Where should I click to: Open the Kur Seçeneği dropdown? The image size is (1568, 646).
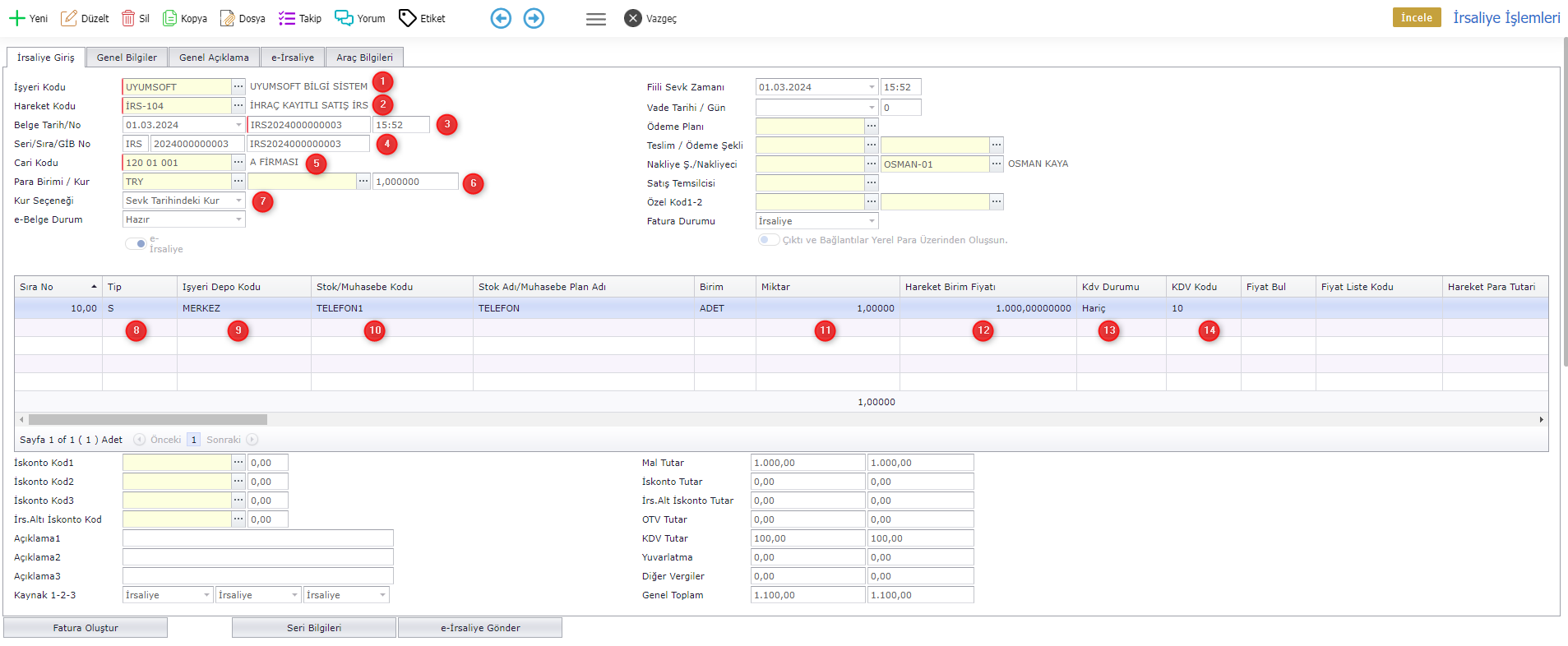click(x=238, y=201)
